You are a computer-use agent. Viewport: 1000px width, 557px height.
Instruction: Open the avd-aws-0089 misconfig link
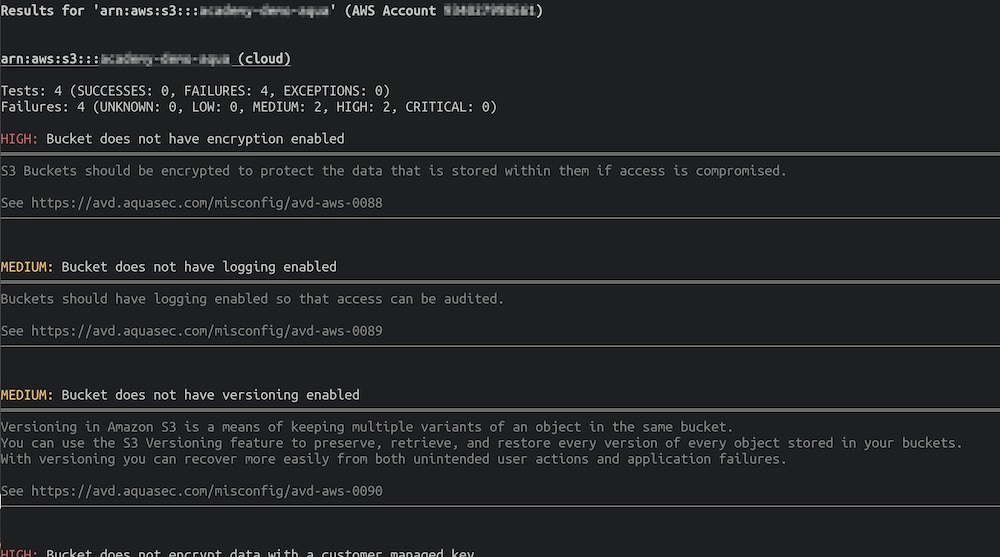[x=207, y=331]
